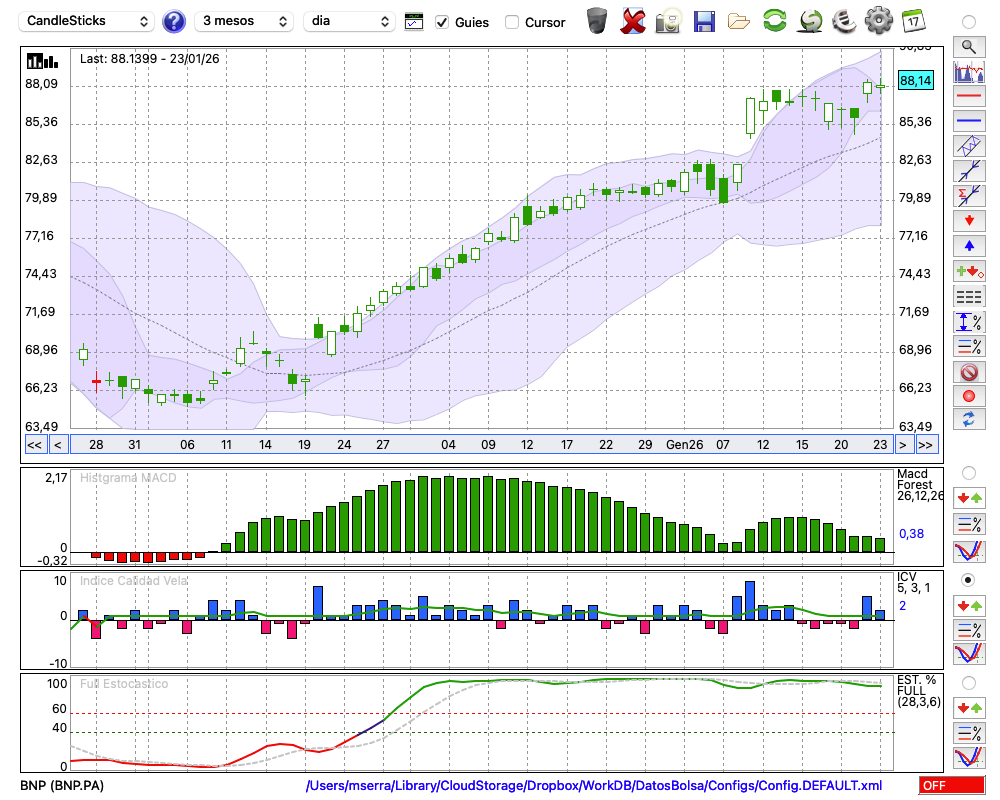
Task: Open the 3 mesos period dropdown
Action: [x=244, y=21]
